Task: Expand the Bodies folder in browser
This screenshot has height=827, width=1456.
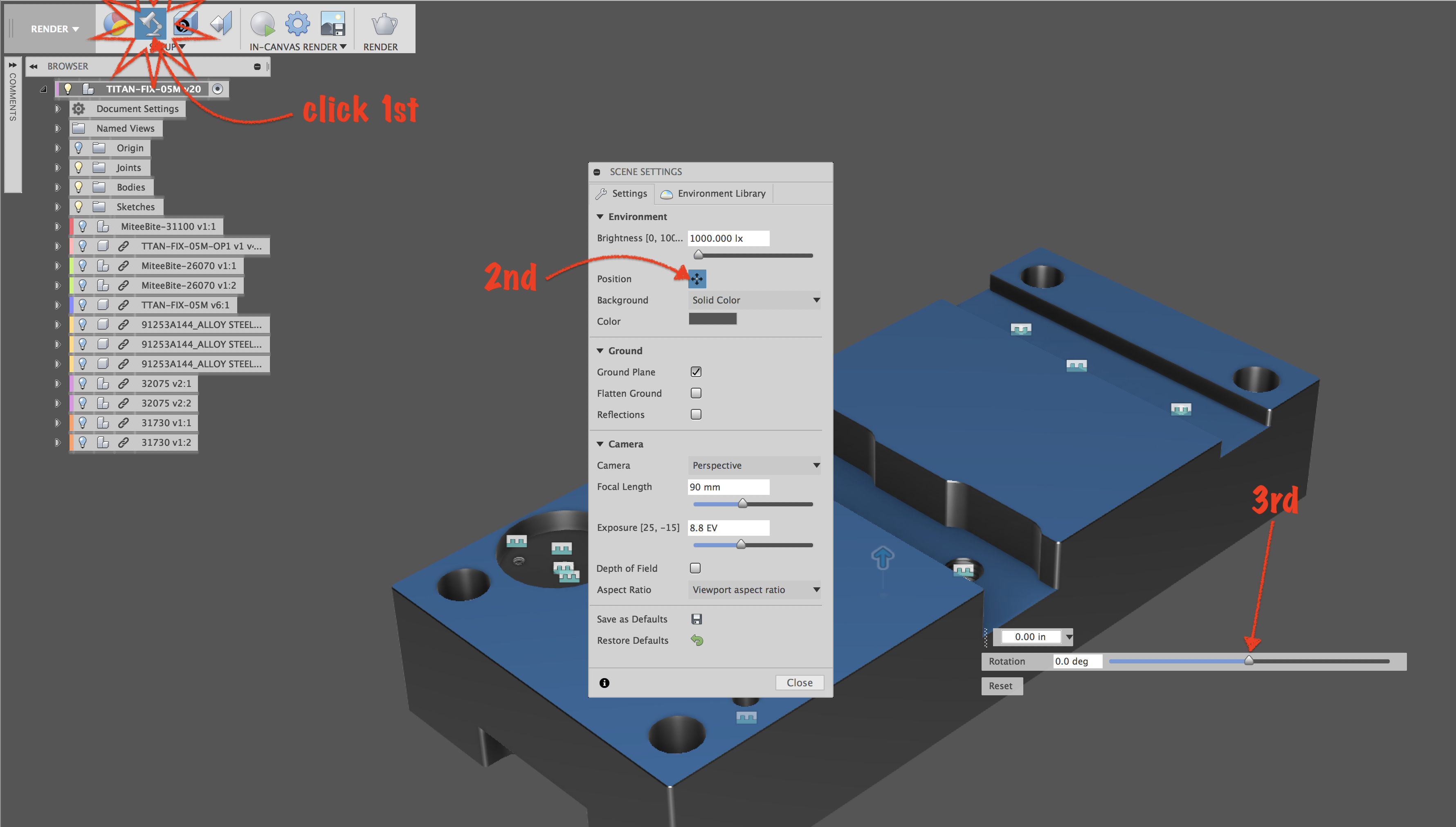Action: point(57,187)
